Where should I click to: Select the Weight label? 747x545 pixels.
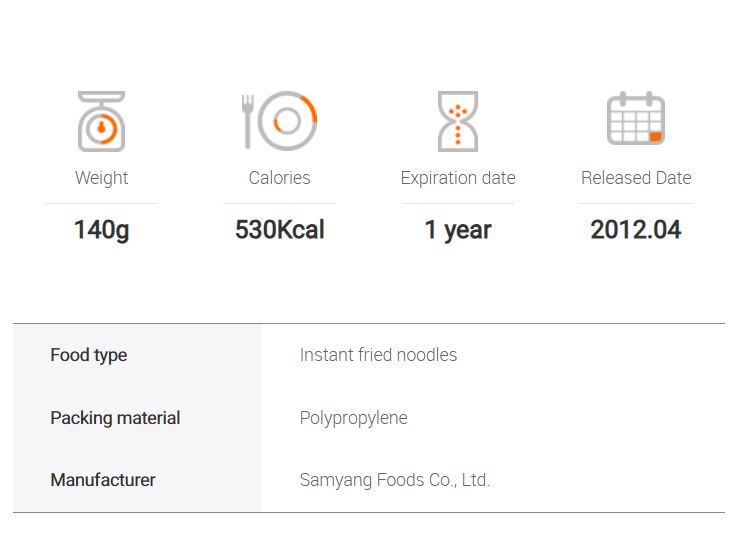point(101,178)
